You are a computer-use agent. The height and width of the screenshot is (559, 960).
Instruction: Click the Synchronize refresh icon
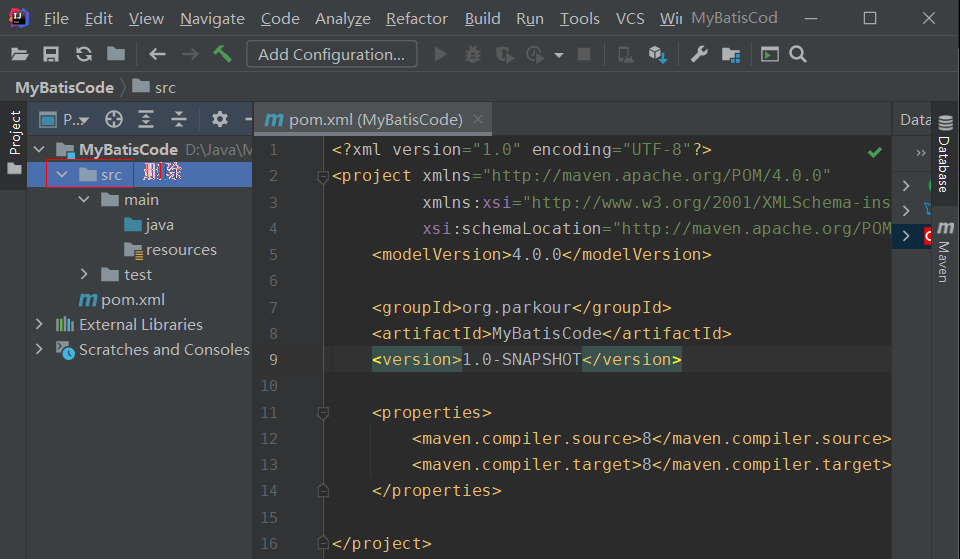tap(84, 54)
